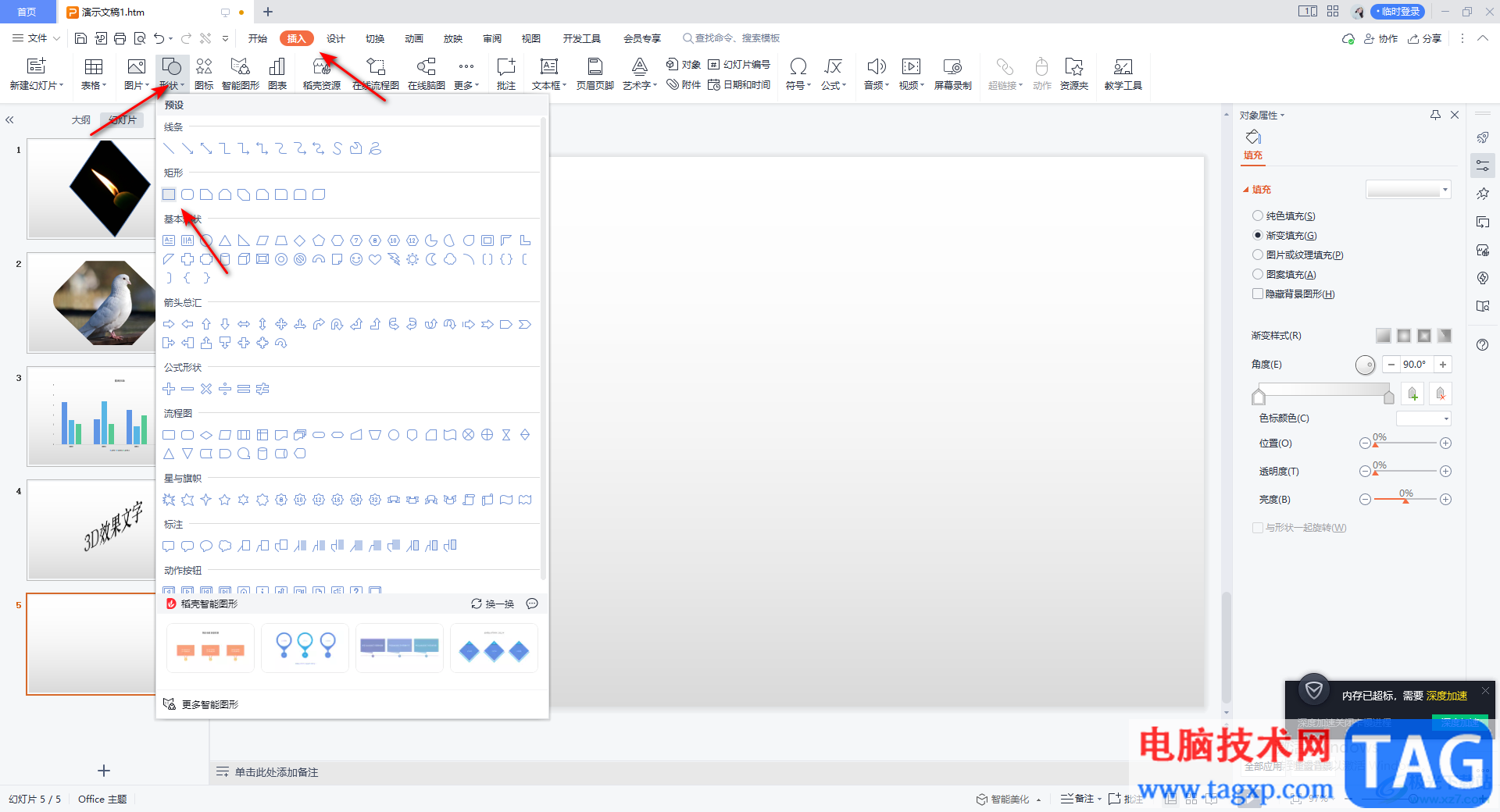Undo the last action
Screen dimensions: 1500x812
pyautogui.click(x=159, y=38)
